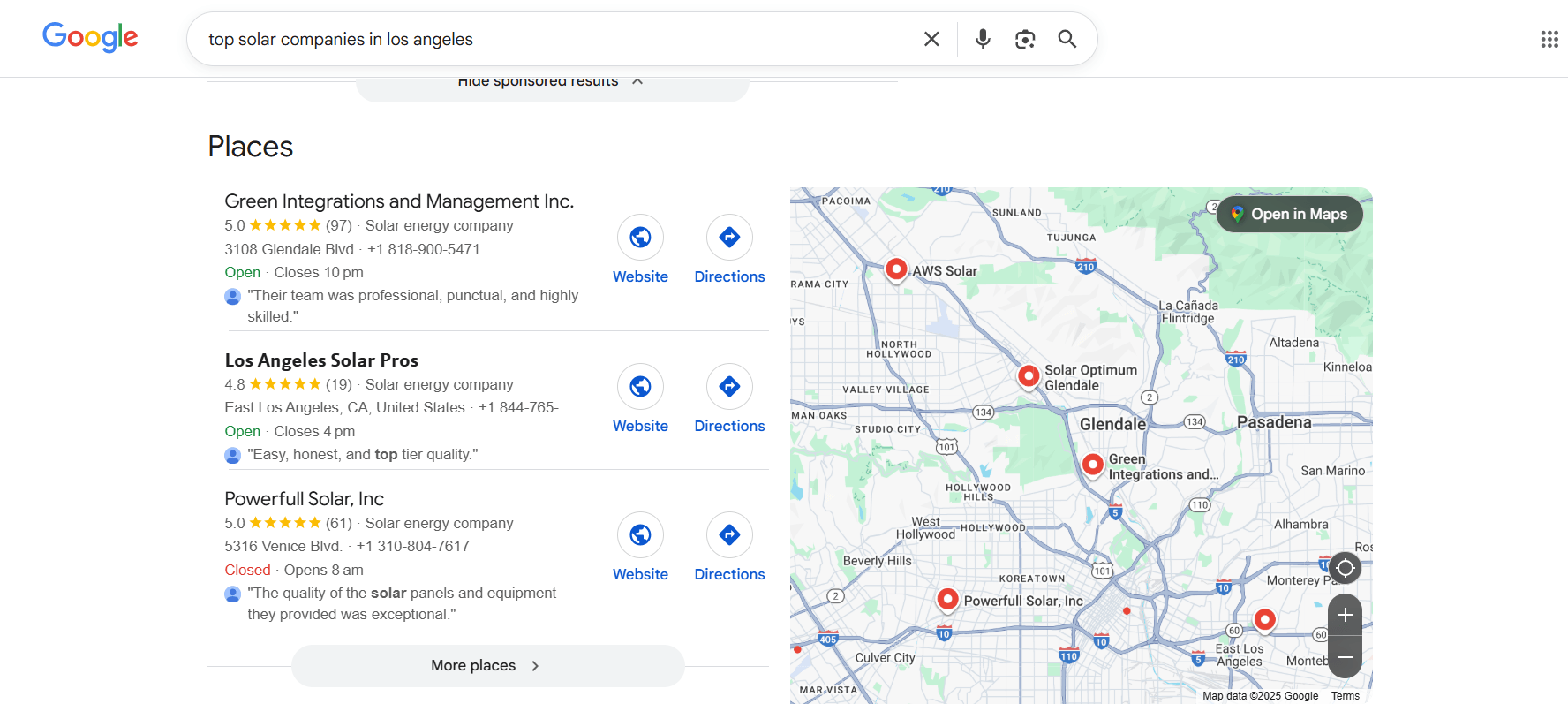Click the Culver City map label
Viewport: 1568px width, 719px height.
(x=886, y=657)
